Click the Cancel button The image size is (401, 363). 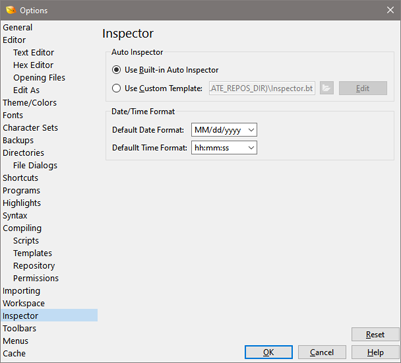pyautogui.click(x=322, y=352)
